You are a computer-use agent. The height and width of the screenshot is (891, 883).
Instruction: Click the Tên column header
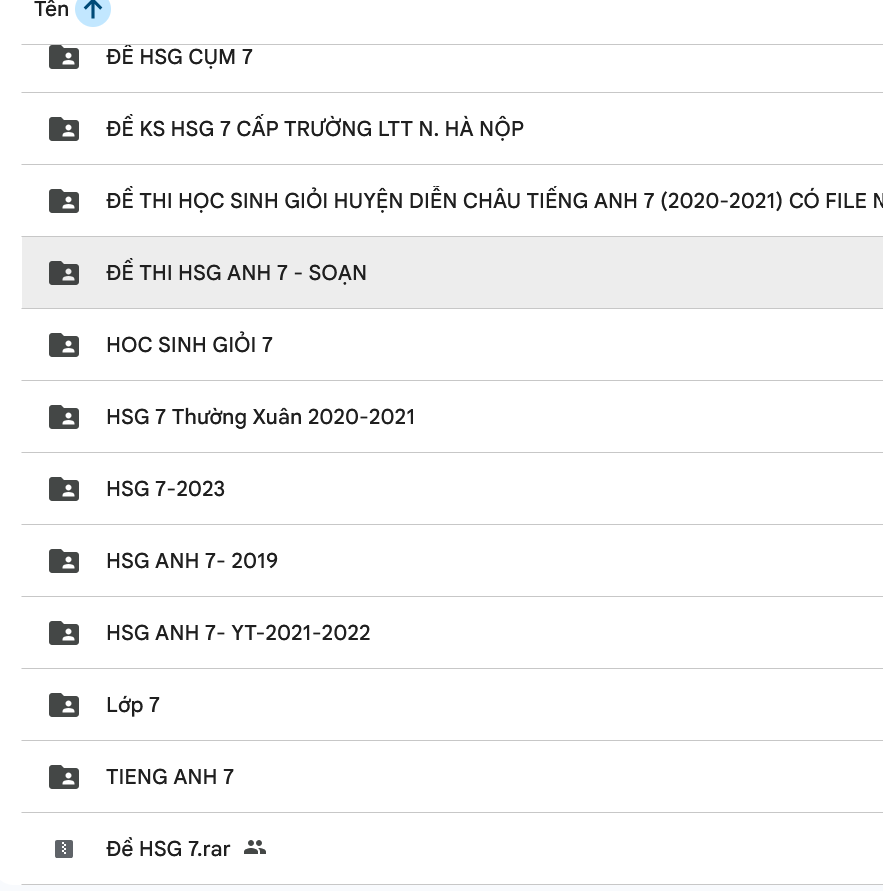[51, 10]
